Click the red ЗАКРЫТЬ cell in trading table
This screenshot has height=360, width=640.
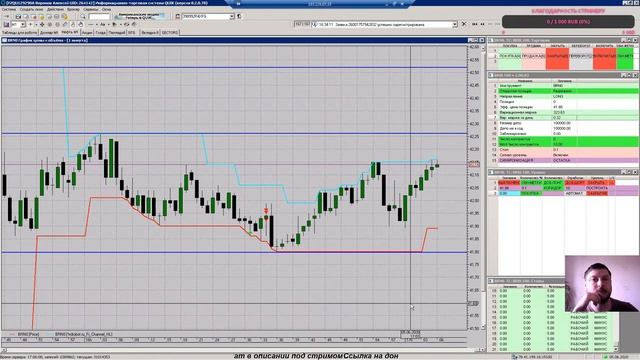(x=558, y=56)
